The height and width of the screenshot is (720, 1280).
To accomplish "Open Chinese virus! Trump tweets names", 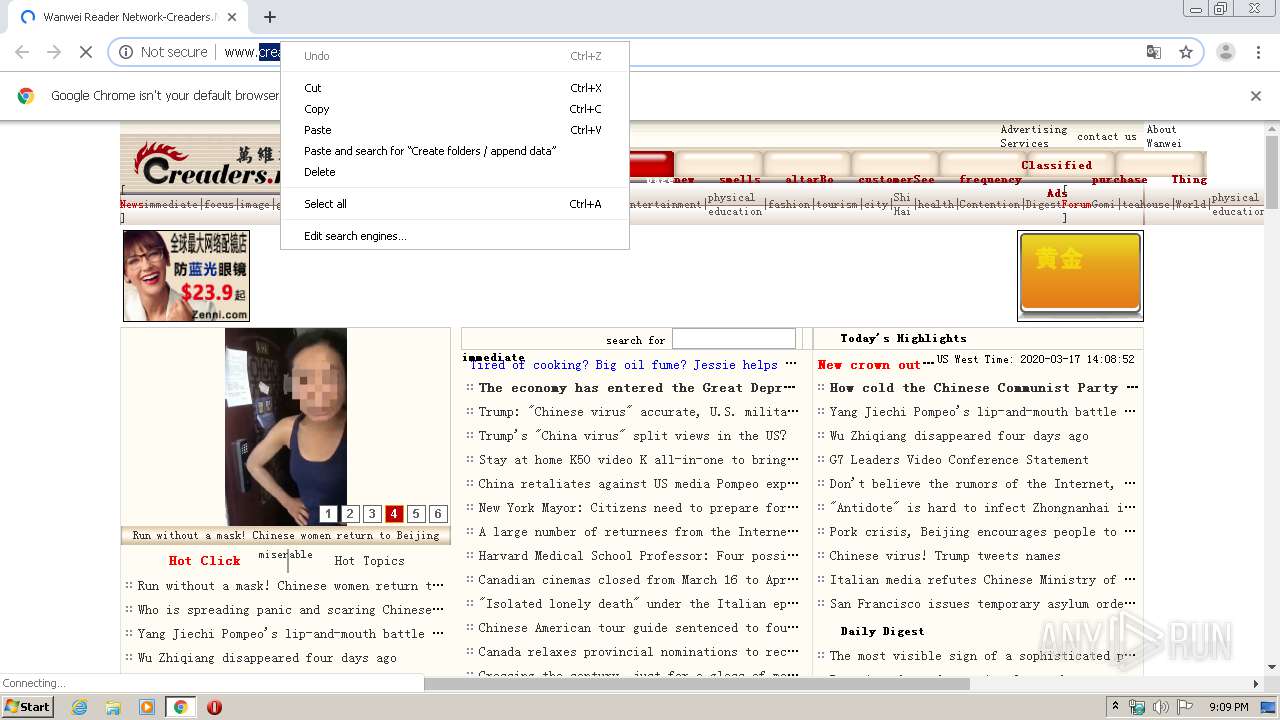I will point(945,556).
